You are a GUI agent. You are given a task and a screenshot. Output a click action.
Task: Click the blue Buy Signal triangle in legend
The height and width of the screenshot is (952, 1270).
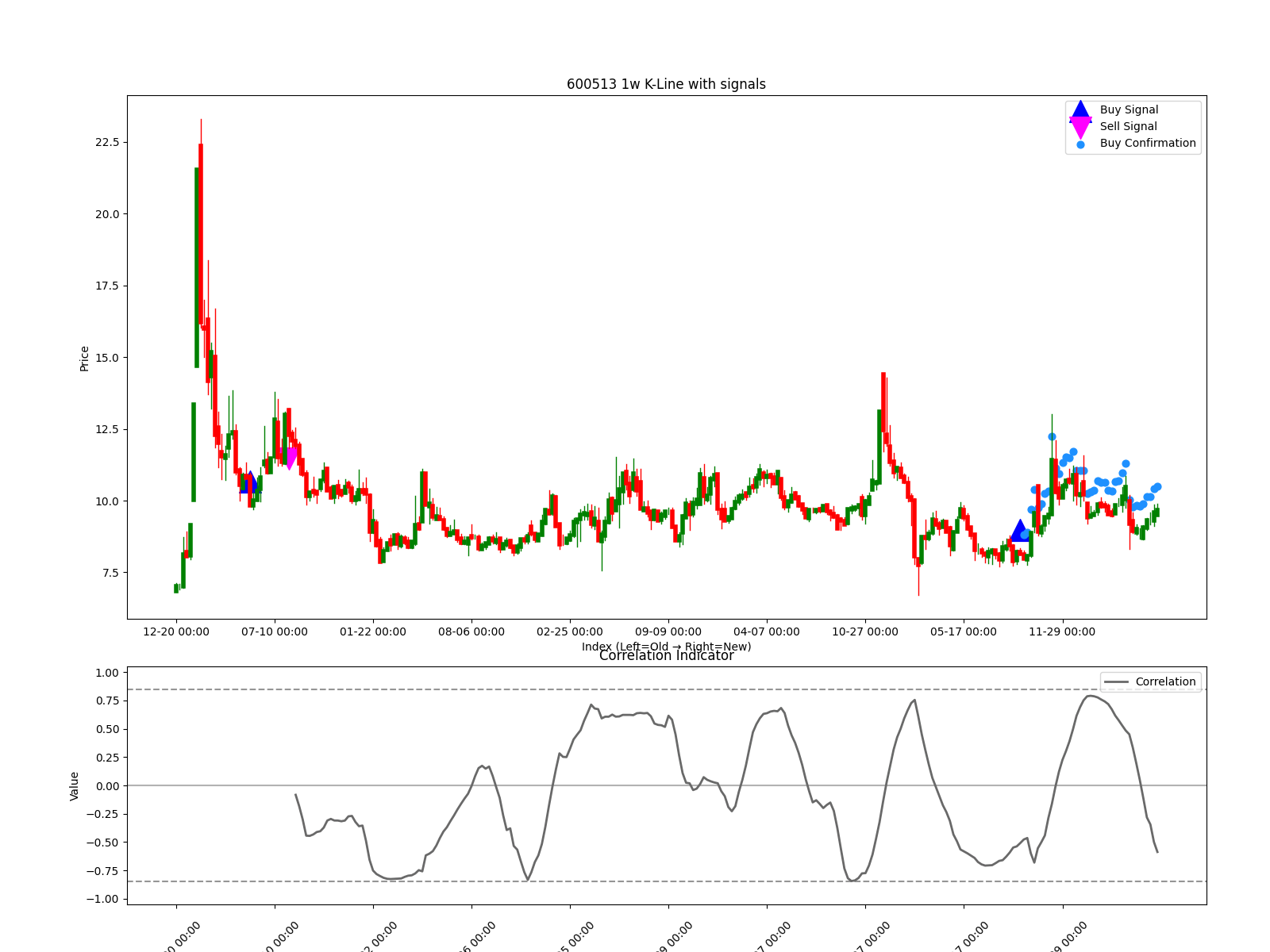tap(1080, 110)
